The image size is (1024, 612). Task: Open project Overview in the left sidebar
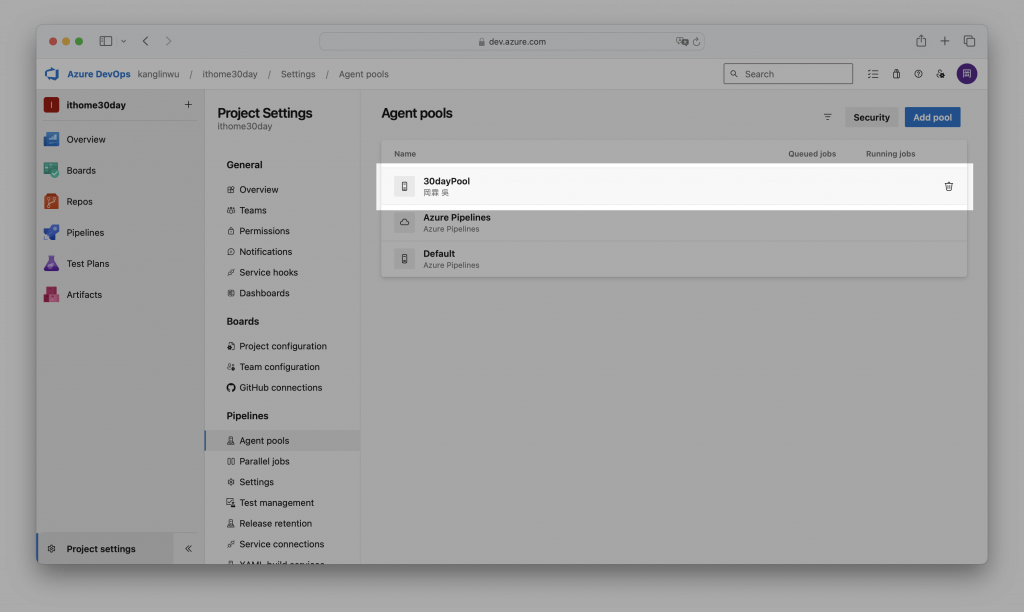(86, 139)
